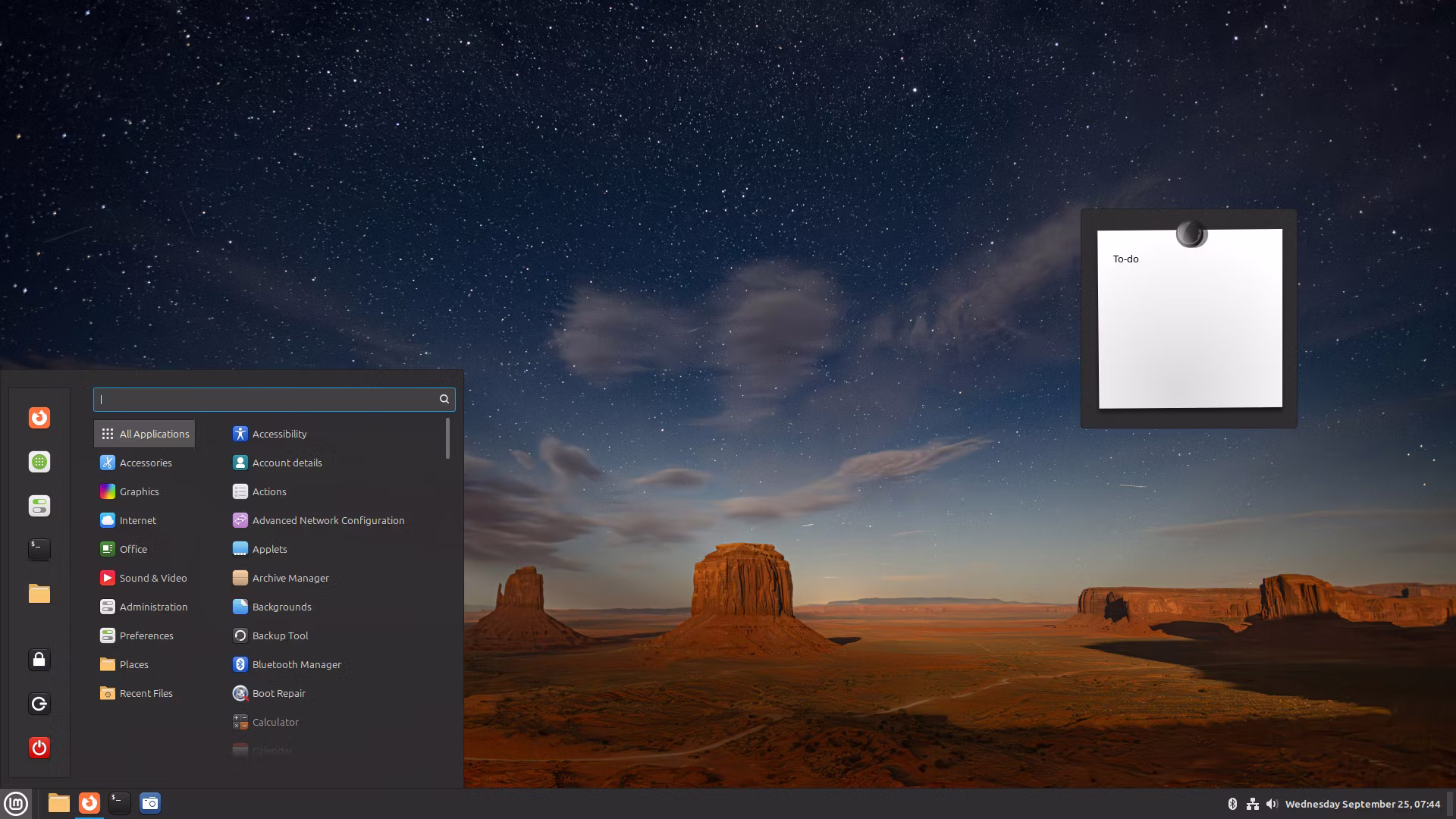Open the volume applet in tray
The image size is (1456, 819).
click(1272, 804)
